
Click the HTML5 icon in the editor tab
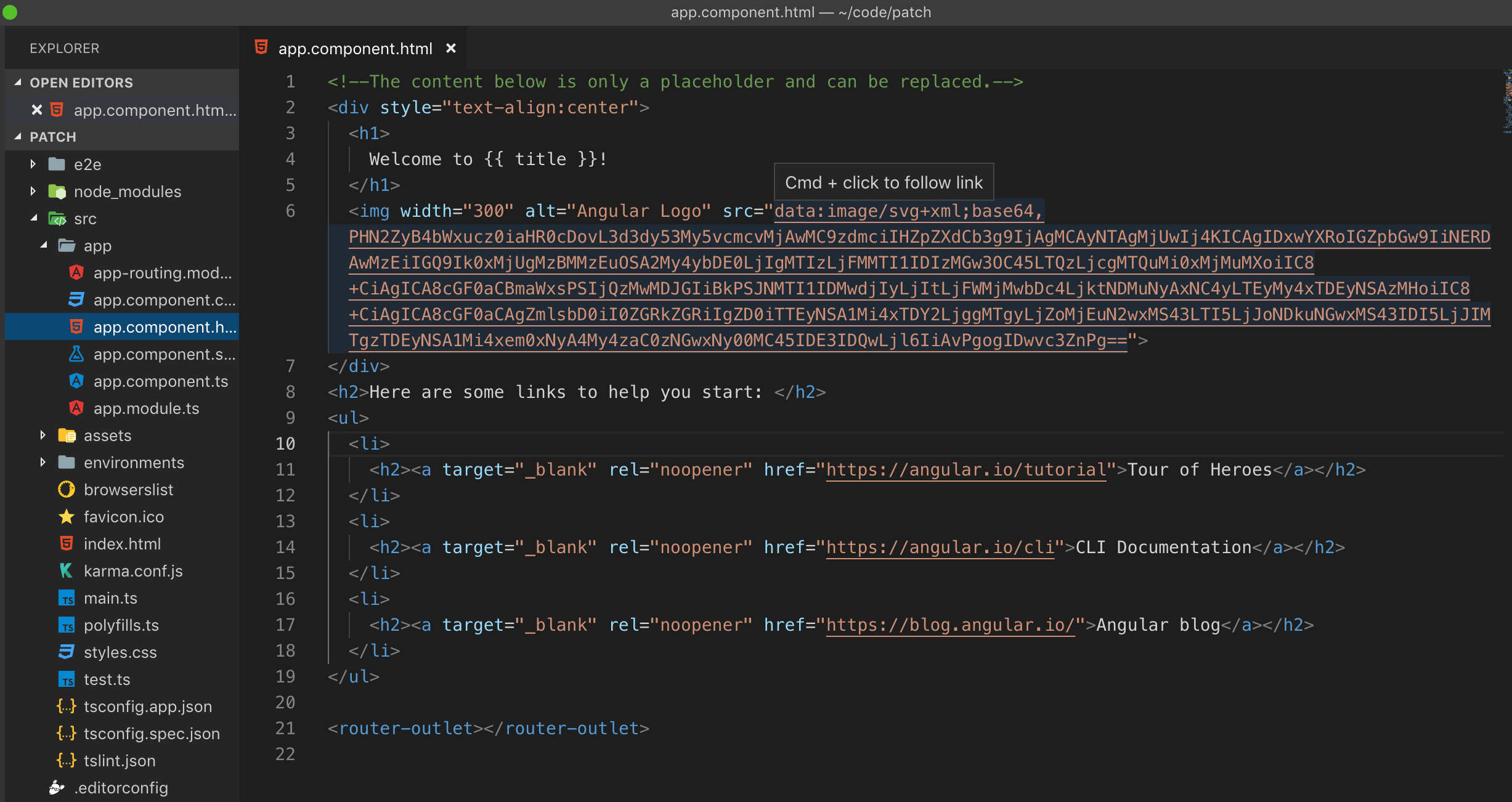pyautogui.click(x=261, y=47)
